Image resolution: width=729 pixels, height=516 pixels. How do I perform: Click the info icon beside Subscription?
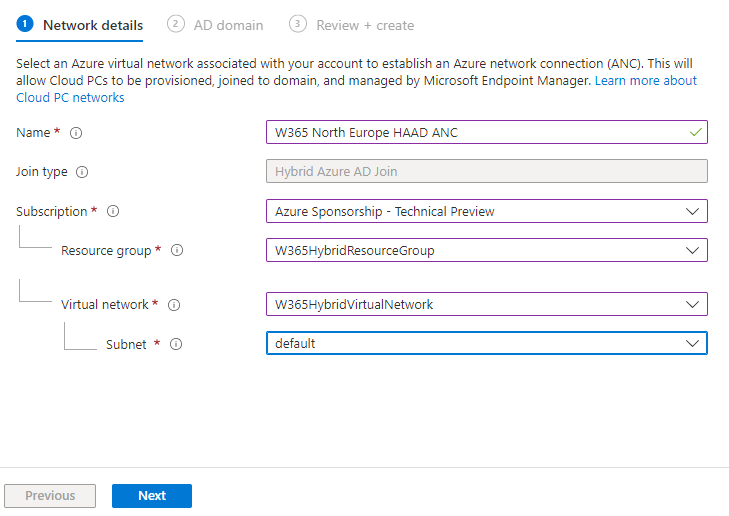click(113, 212)
